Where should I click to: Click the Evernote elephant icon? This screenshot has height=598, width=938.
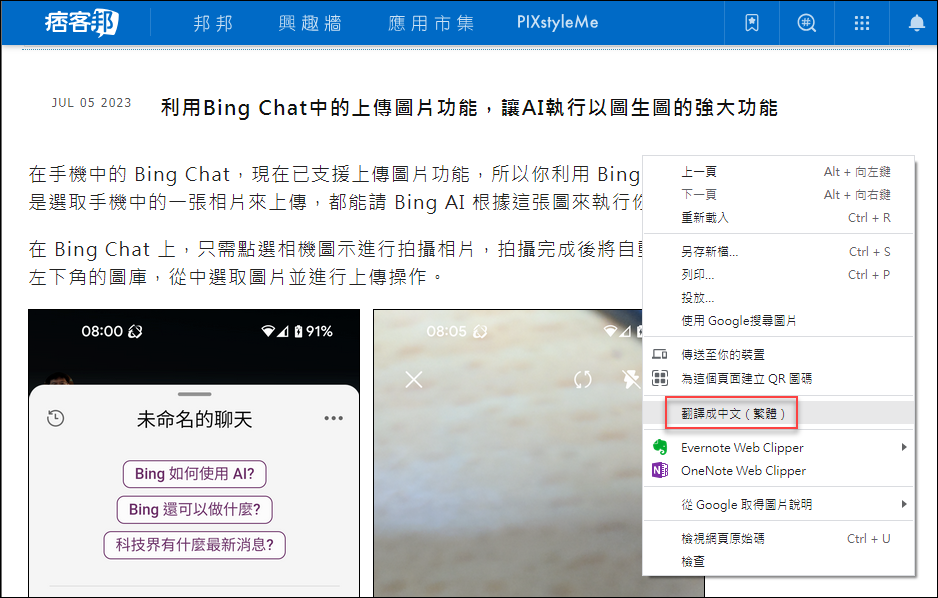tap(660, 447)
